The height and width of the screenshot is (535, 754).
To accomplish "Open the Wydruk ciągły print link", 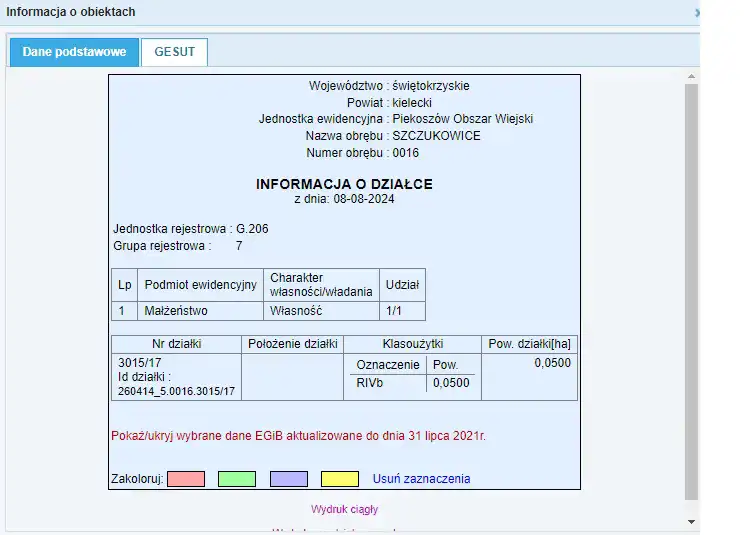I will (344, 509).
